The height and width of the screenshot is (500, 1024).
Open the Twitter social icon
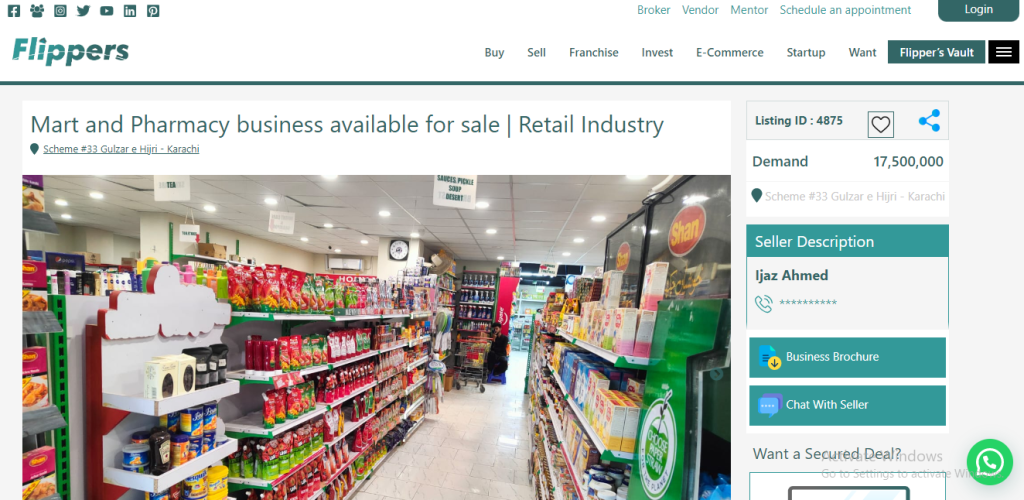(83, 10)
